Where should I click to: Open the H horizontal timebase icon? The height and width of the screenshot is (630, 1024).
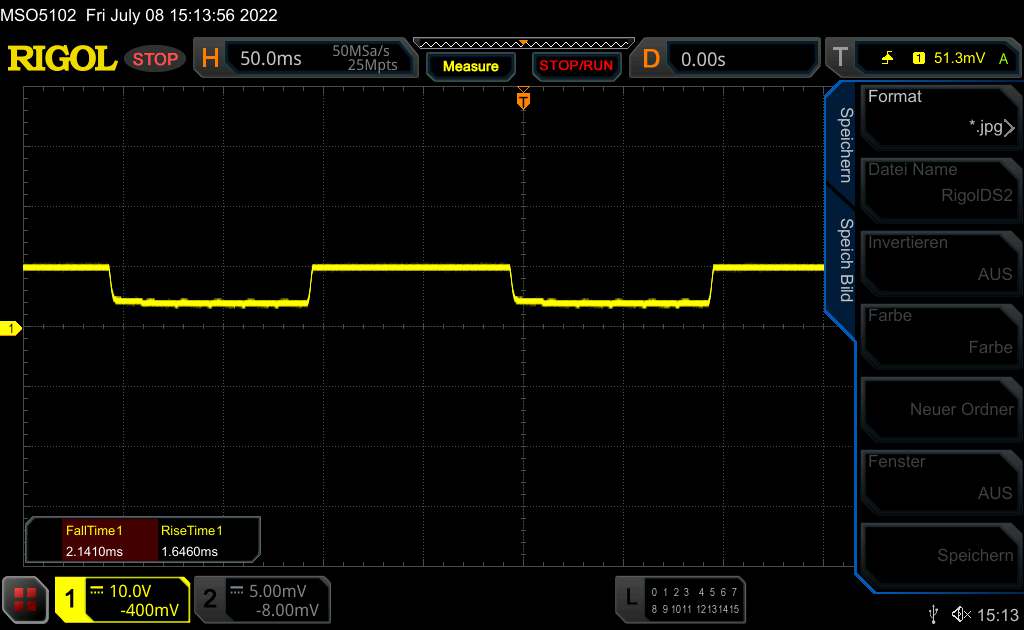[210, 59]
